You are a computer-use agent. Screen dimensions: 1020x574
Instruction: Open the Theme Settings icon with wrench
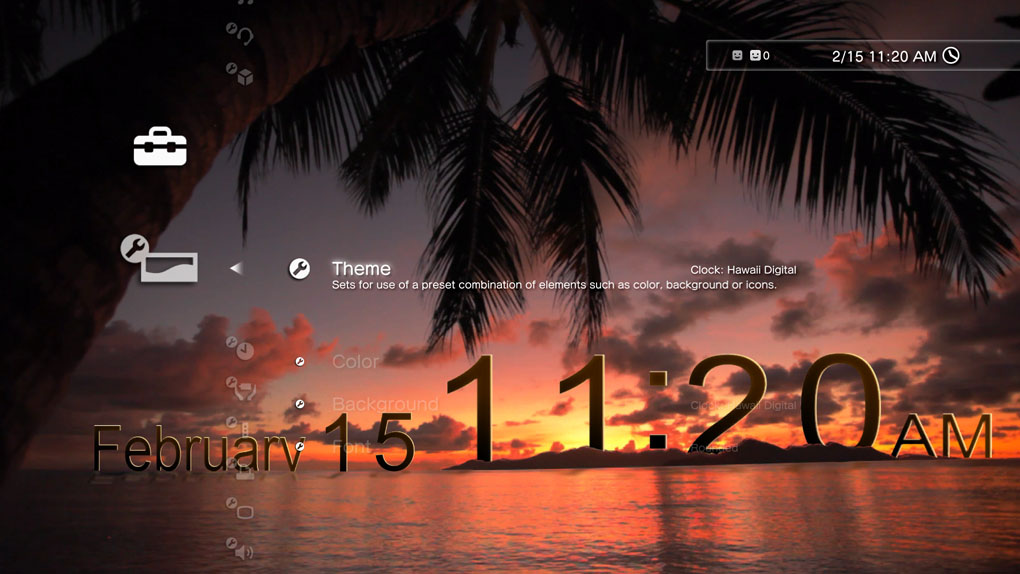click(159, 258)
